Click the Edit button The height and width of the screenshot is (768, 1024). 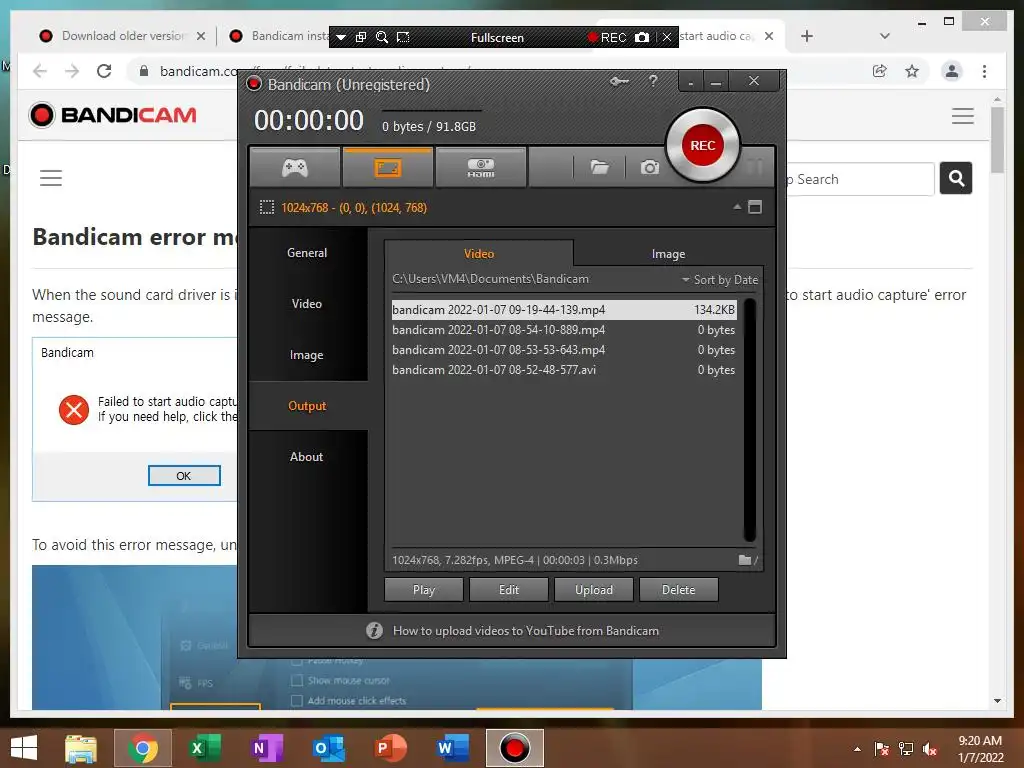(x=509, y=590)
